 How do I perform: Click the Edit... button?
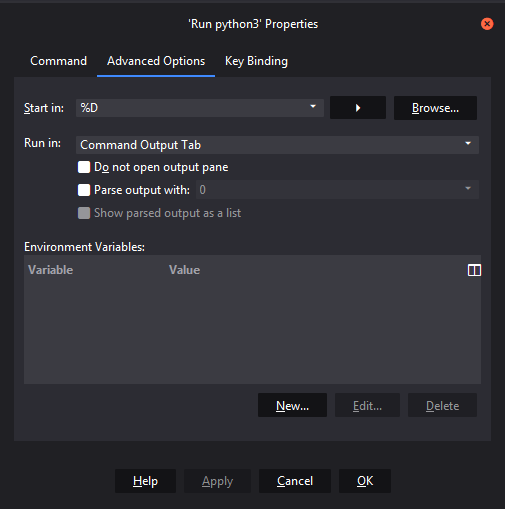pos(367,405)
